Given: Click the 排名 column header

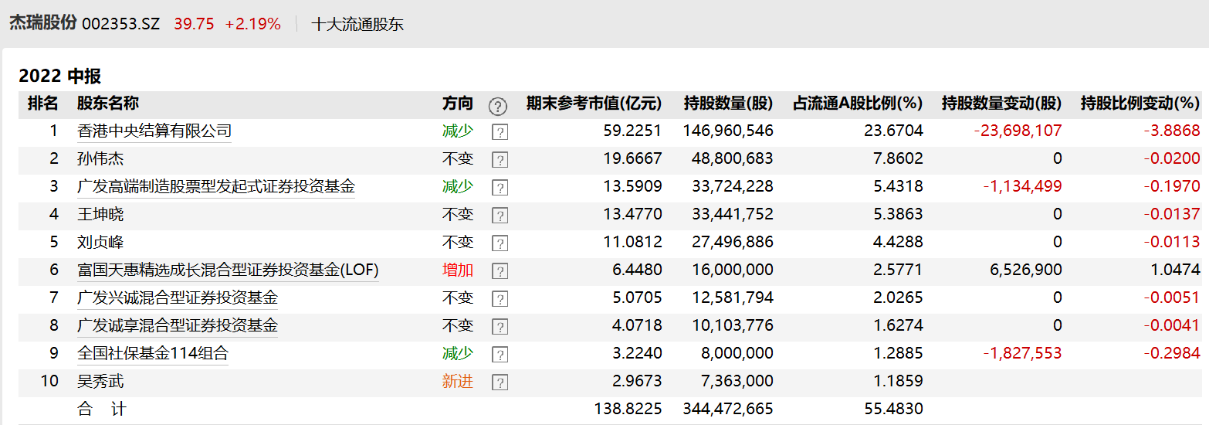Looking at the screenshot, I should point(43,103).
